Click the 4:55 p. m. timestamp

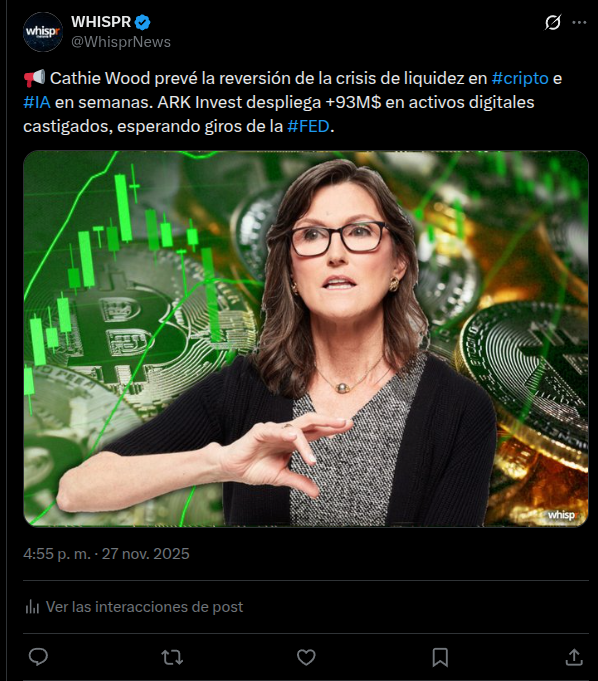pyautogui.click(x=57, y=554)
